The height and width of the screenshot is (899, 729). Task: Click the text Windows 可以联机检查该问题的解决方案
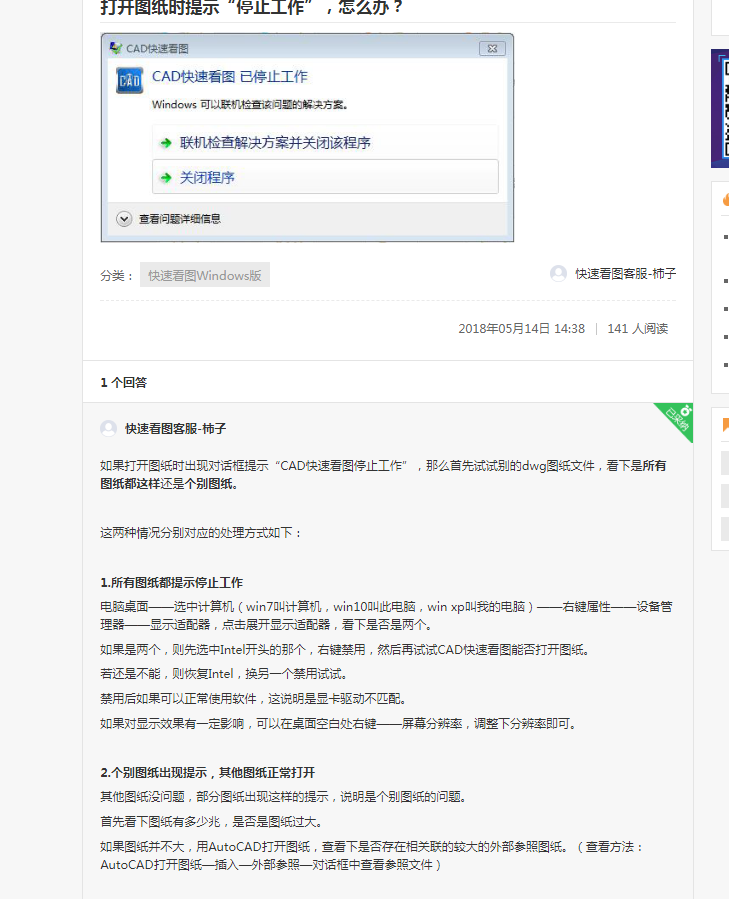[x=250, y=104]
